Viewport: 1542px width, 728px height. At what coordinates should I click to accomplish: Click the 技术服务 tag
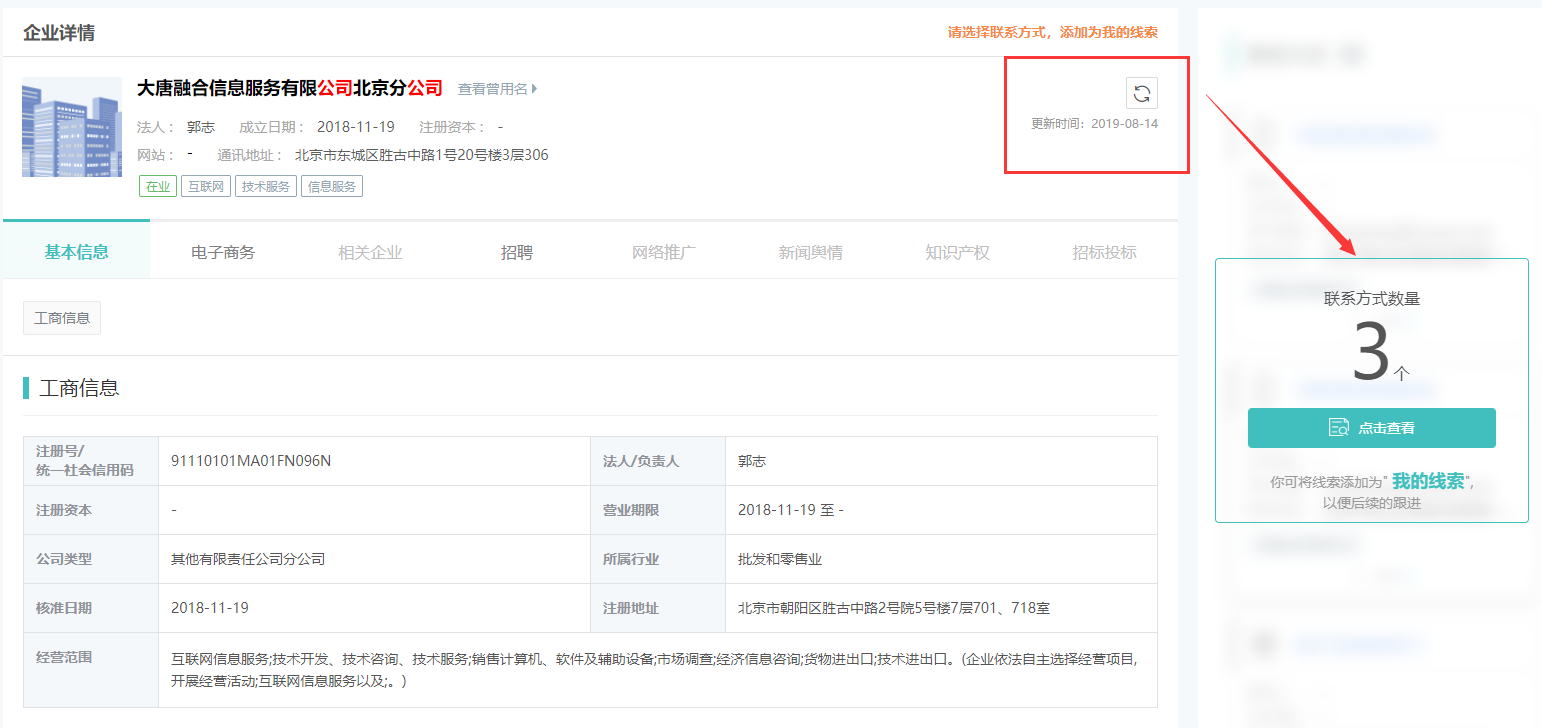(266, 186)
